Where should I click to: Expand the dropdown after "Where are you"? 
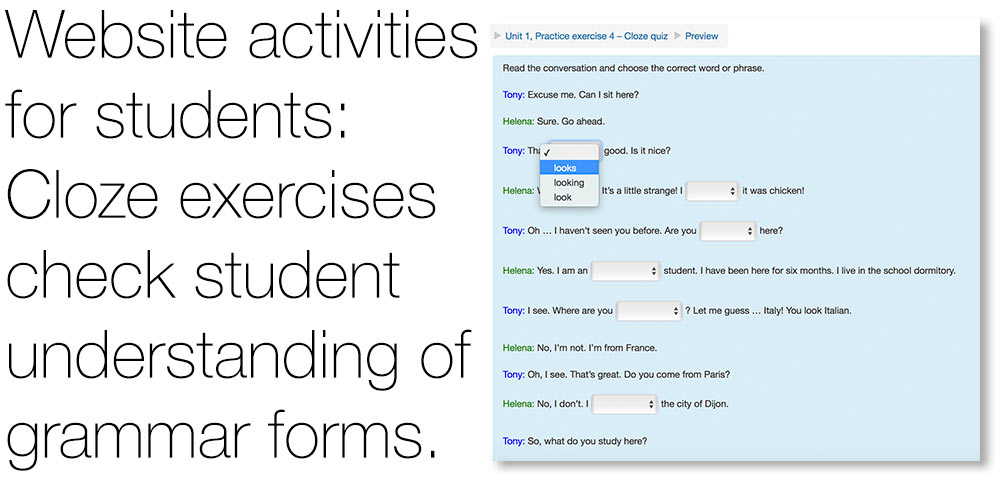click(x=649, y=311)
